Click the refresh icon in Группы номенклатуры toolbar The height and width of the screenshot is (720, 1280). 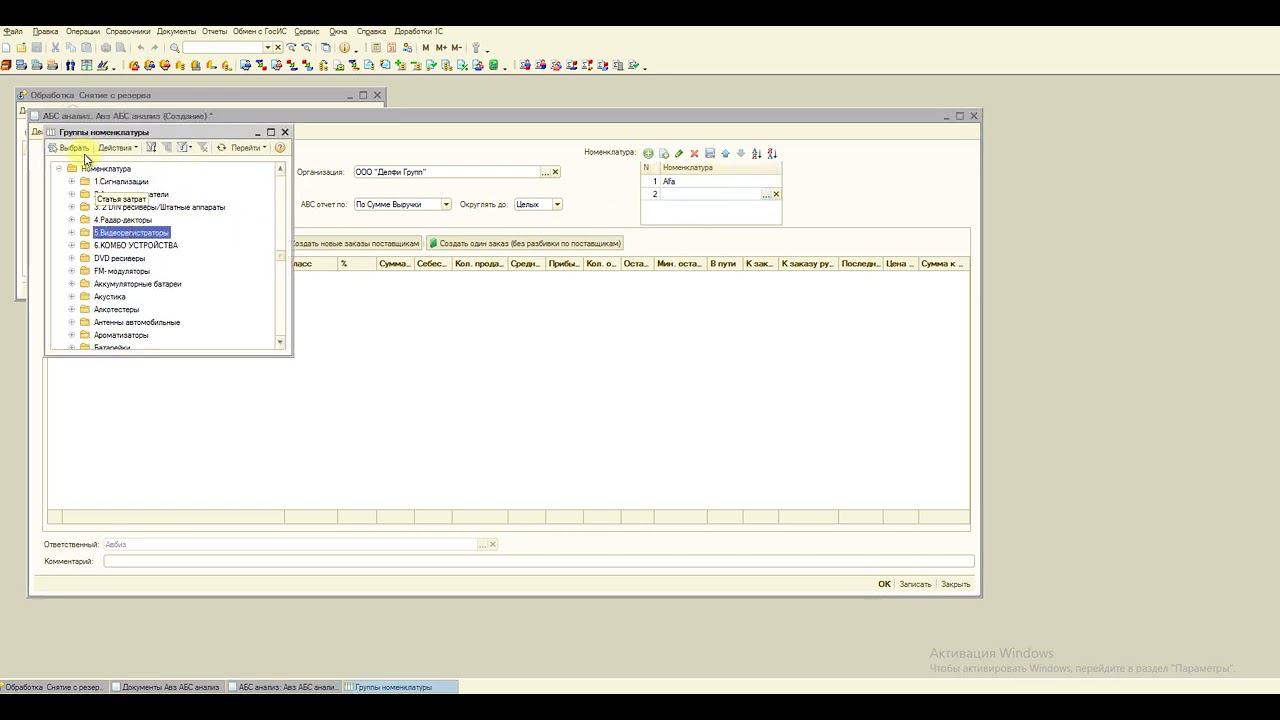222,148
